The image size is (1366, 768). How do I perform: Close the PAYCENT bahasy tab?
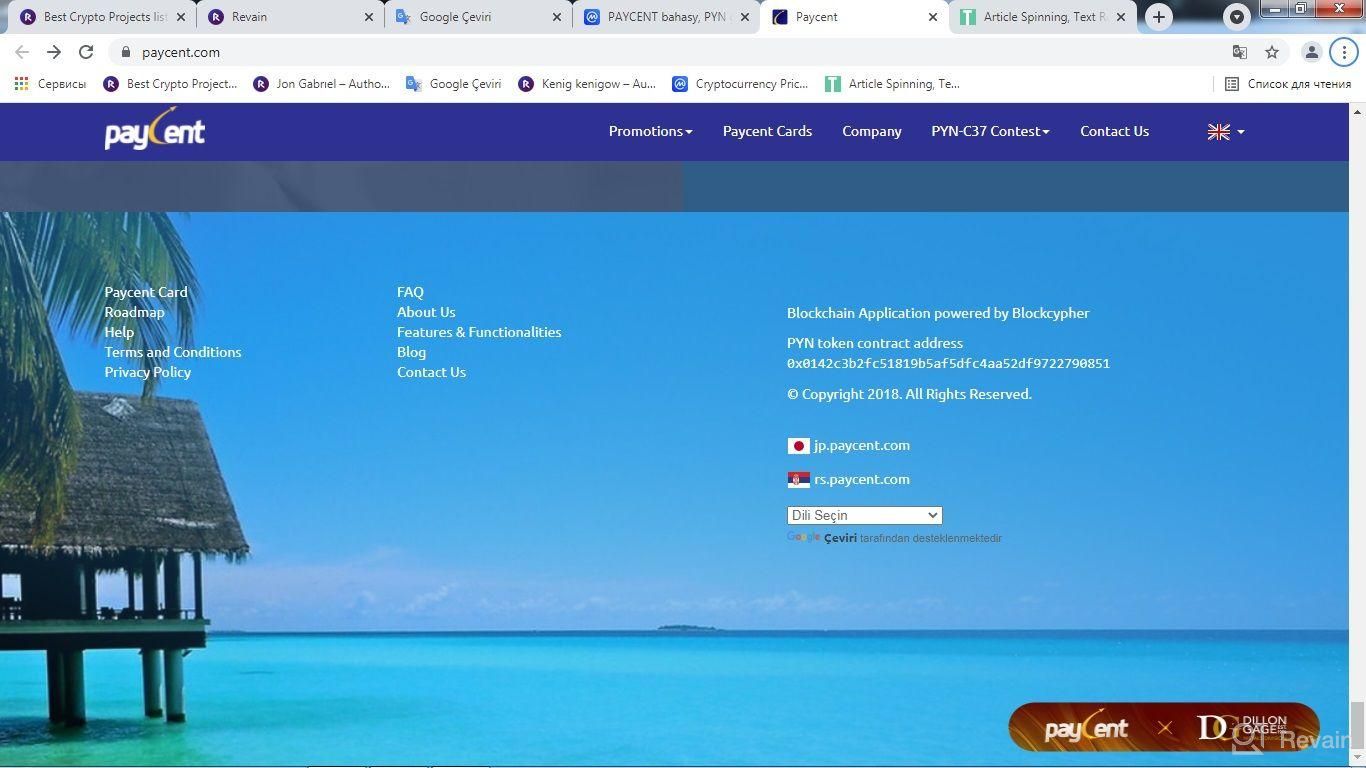745,17
